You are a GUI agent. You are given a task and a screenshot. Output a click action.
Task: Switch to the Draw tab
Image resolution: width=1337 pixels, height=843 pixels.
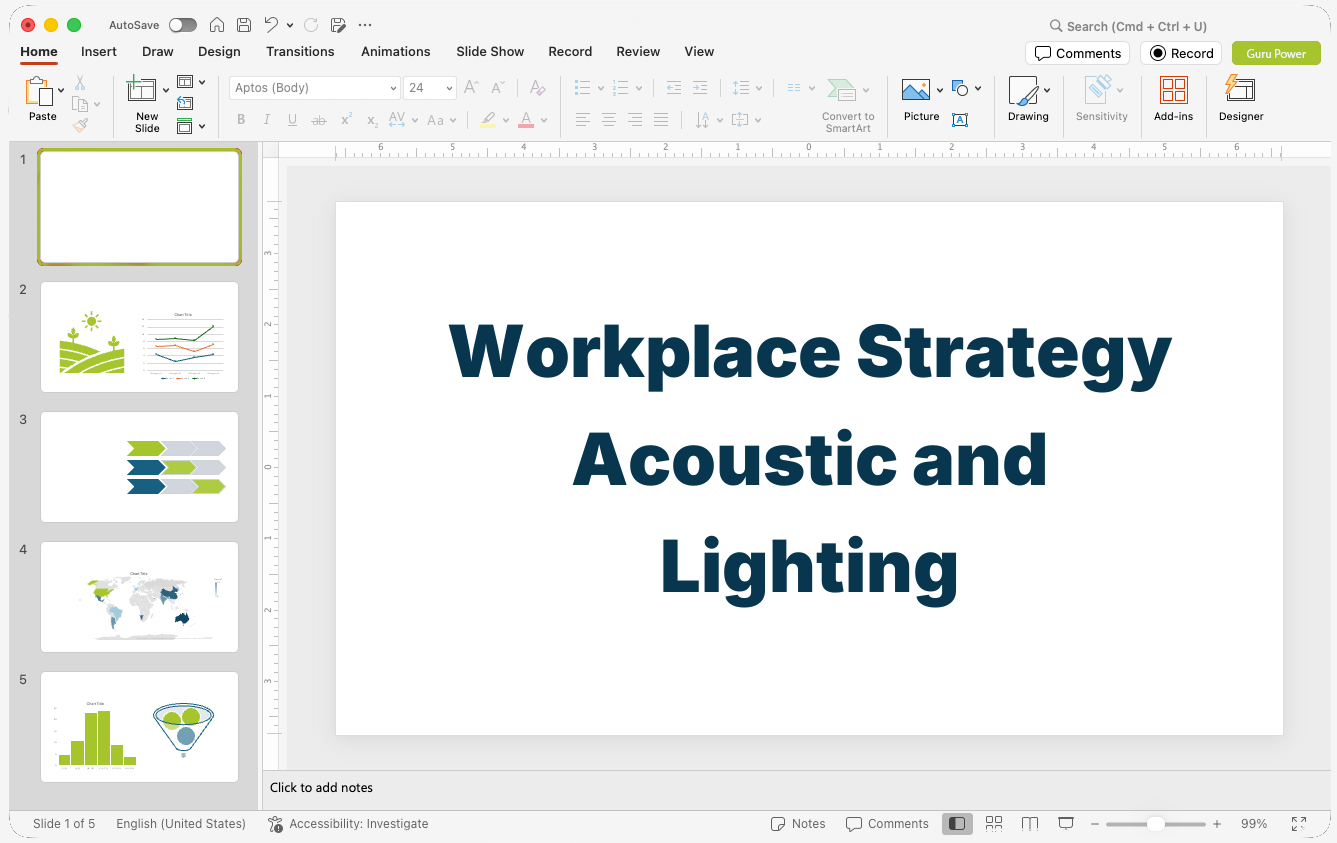(157, 51)
